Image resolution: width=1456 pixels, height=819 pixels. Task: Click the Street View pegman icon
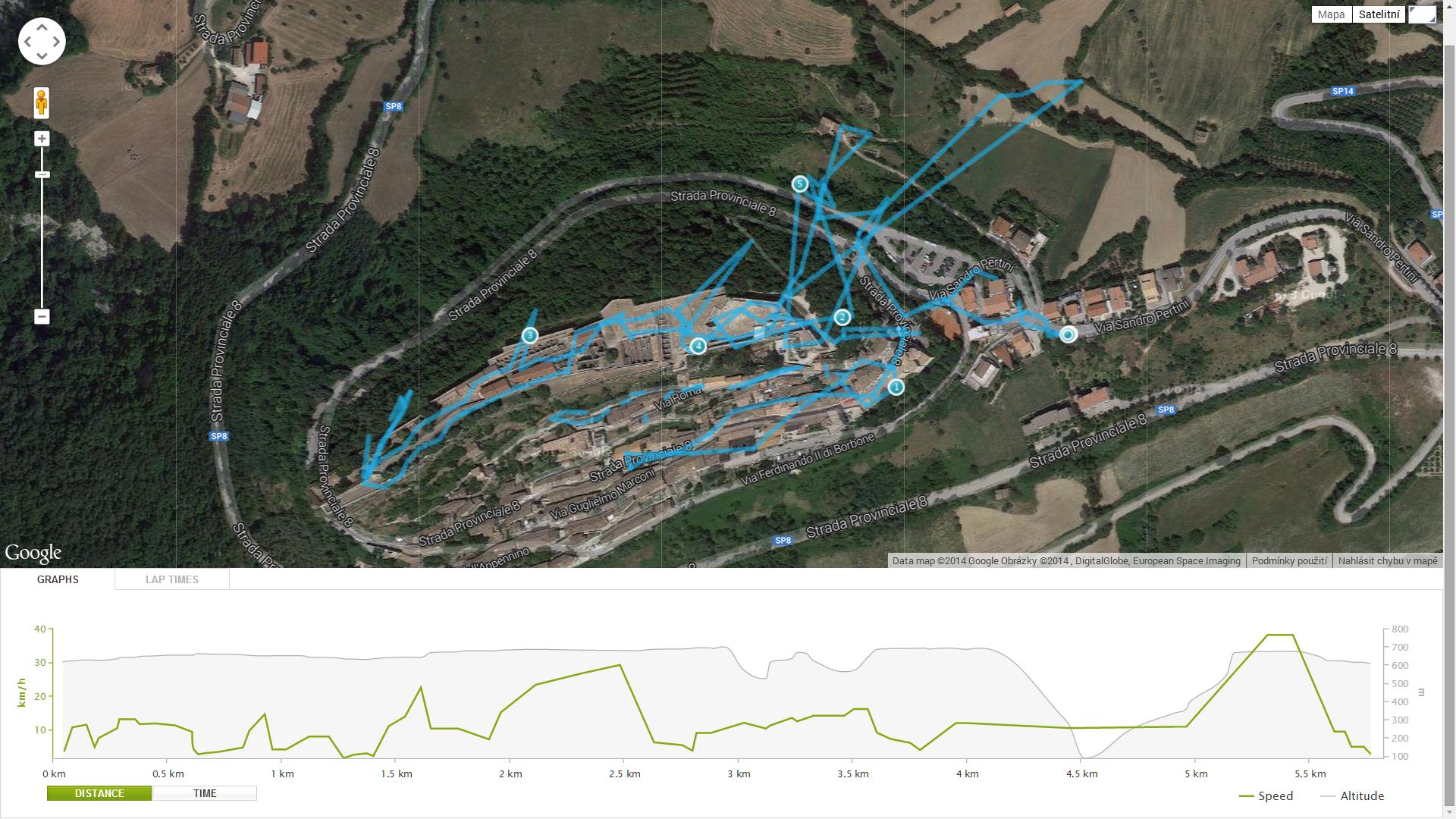42,103
